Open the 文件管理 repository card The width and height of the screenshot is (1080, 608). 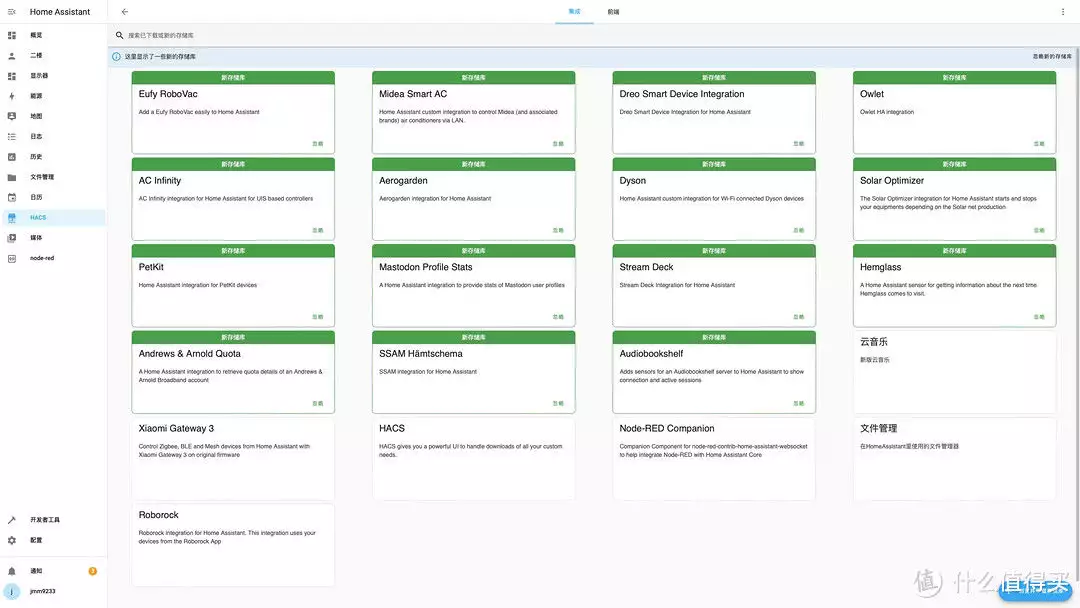(x=954, y=459)
